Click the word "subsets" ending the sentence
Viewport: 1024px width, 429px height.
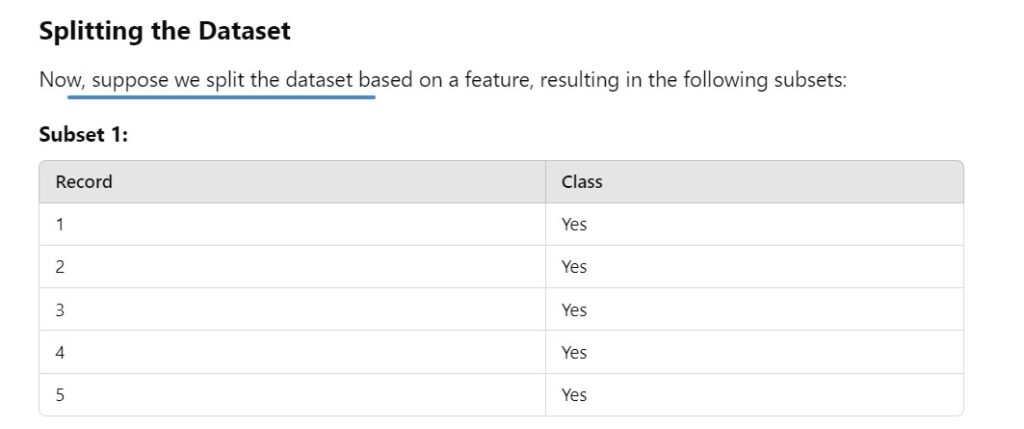tap(808, 80)
